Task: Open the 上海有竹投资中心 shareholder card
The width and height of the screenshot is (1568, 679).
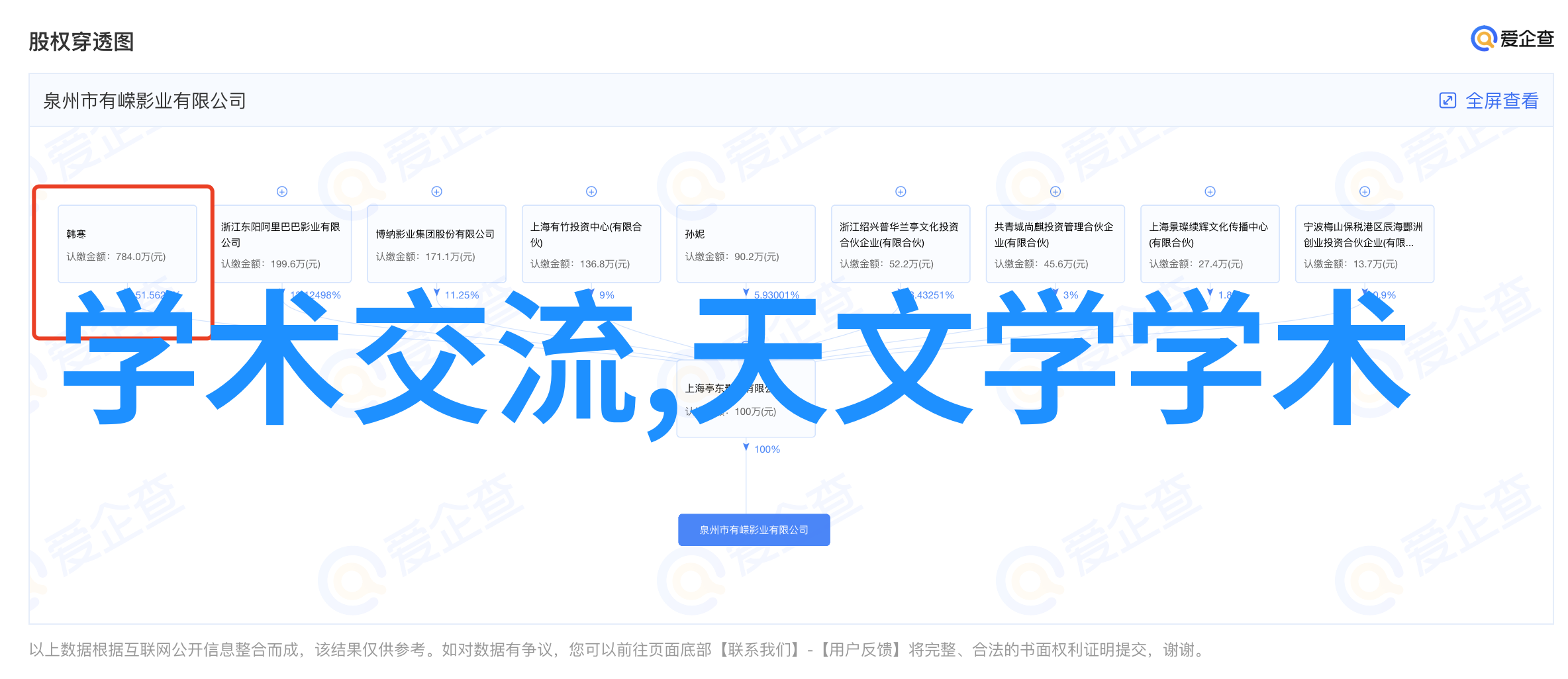Action: (591, 244)
